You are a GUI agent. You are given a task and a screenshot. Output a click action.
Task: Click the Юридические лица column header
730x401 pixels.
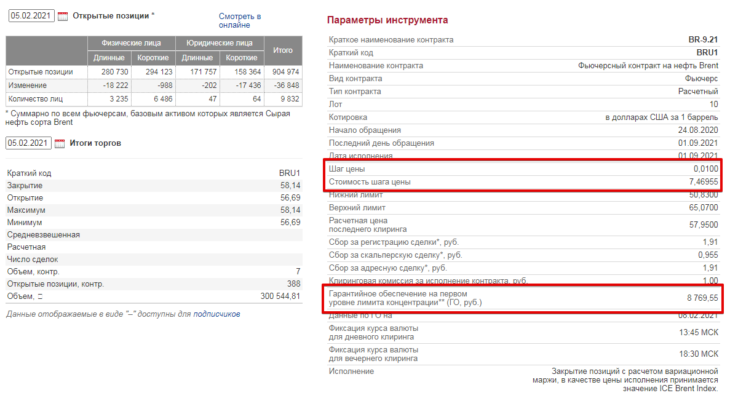219,43
